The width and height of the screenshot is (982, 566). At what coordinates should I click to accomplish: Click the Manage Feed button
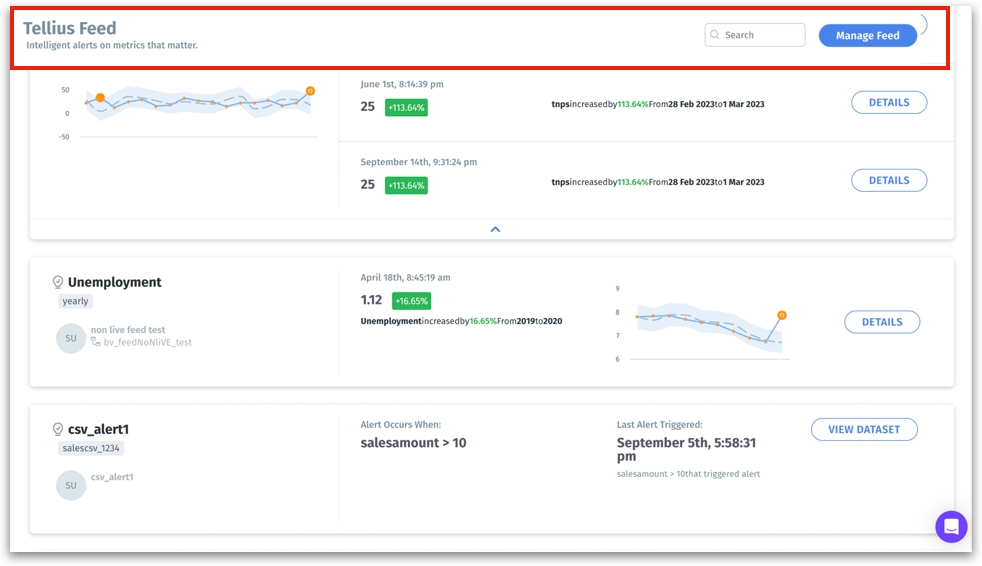pos(867,35)
